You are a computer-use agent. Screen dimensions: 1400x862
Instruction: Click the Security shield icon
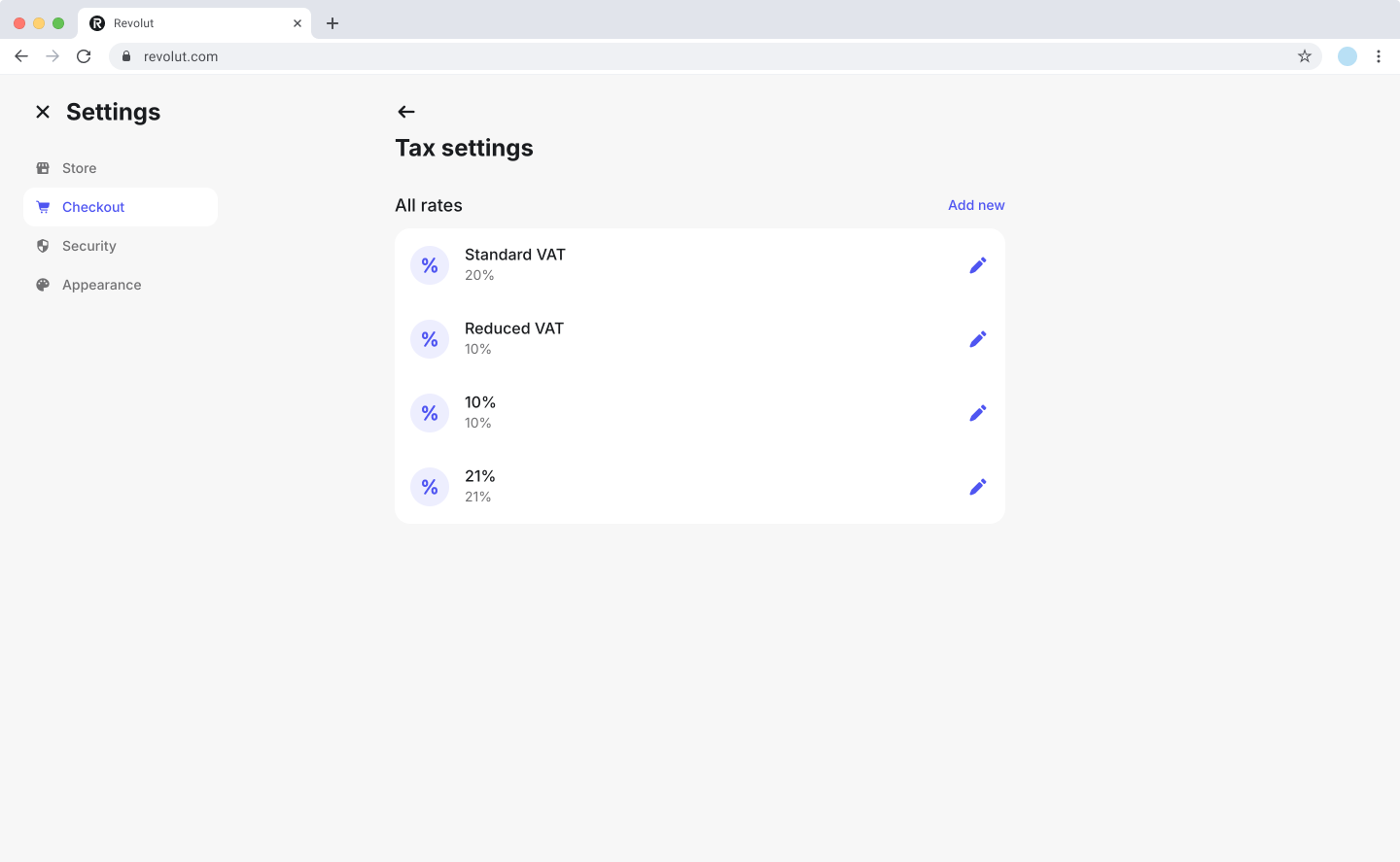43,246
